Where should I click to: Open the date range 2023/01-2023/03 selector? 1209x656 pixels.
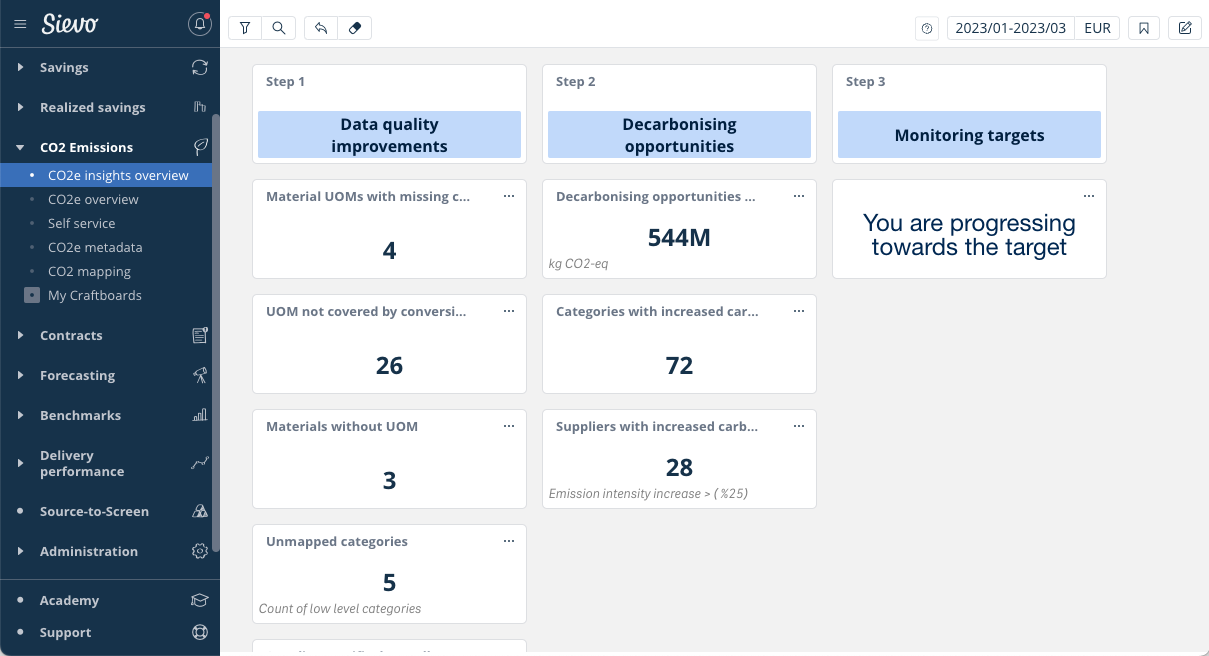[x=1010, y=28]
